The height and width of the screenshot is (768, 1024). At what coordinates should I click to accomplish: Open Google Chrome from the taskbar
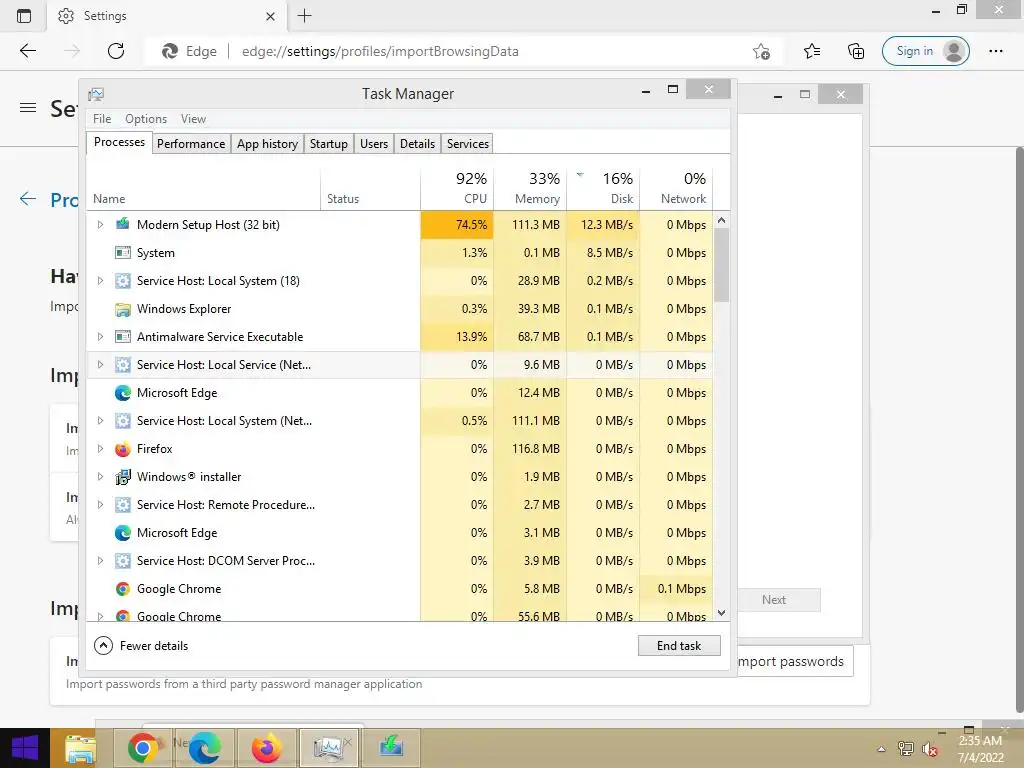point(142,748)
